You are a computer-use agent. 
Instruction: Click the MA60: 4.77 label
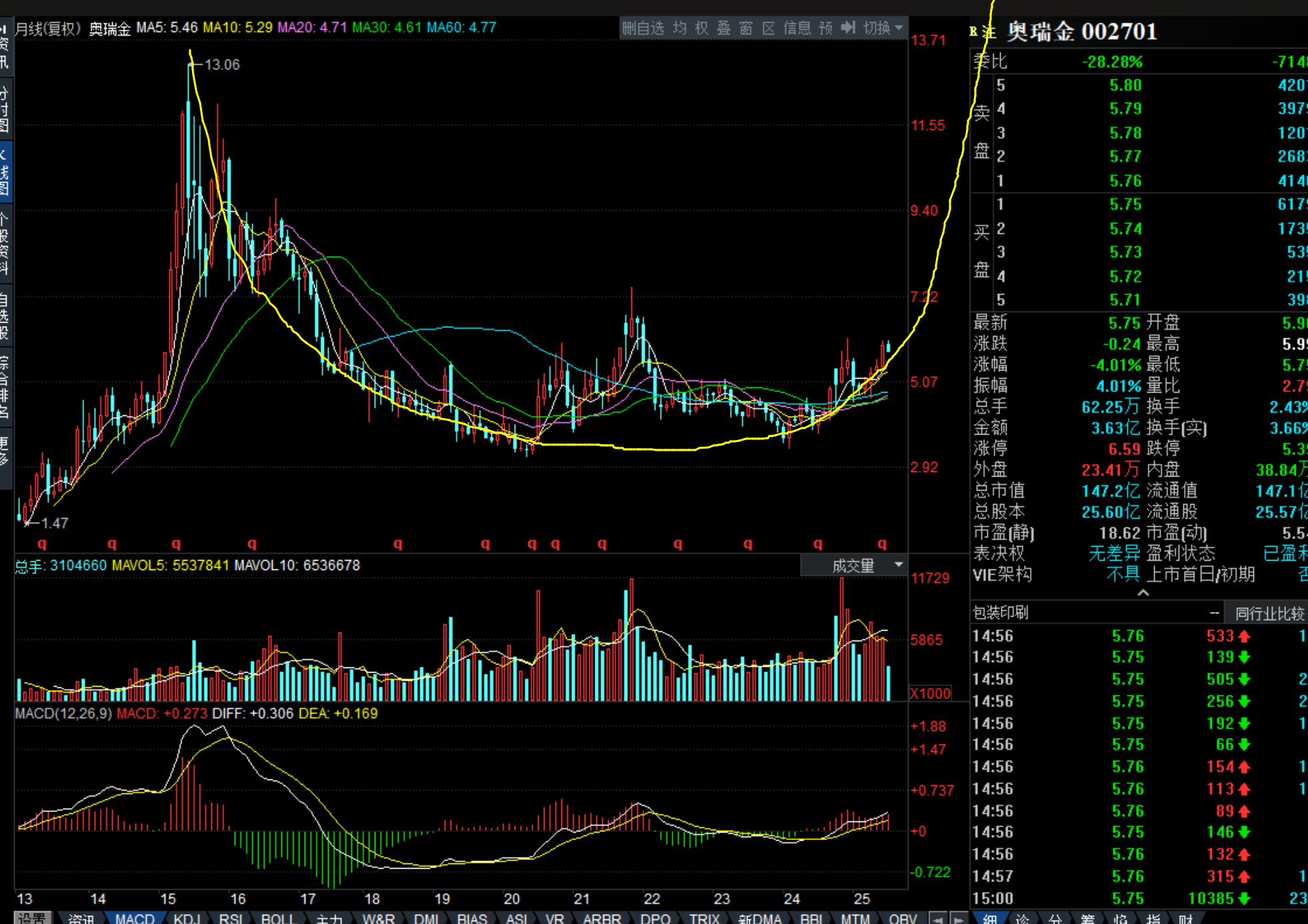461,28
